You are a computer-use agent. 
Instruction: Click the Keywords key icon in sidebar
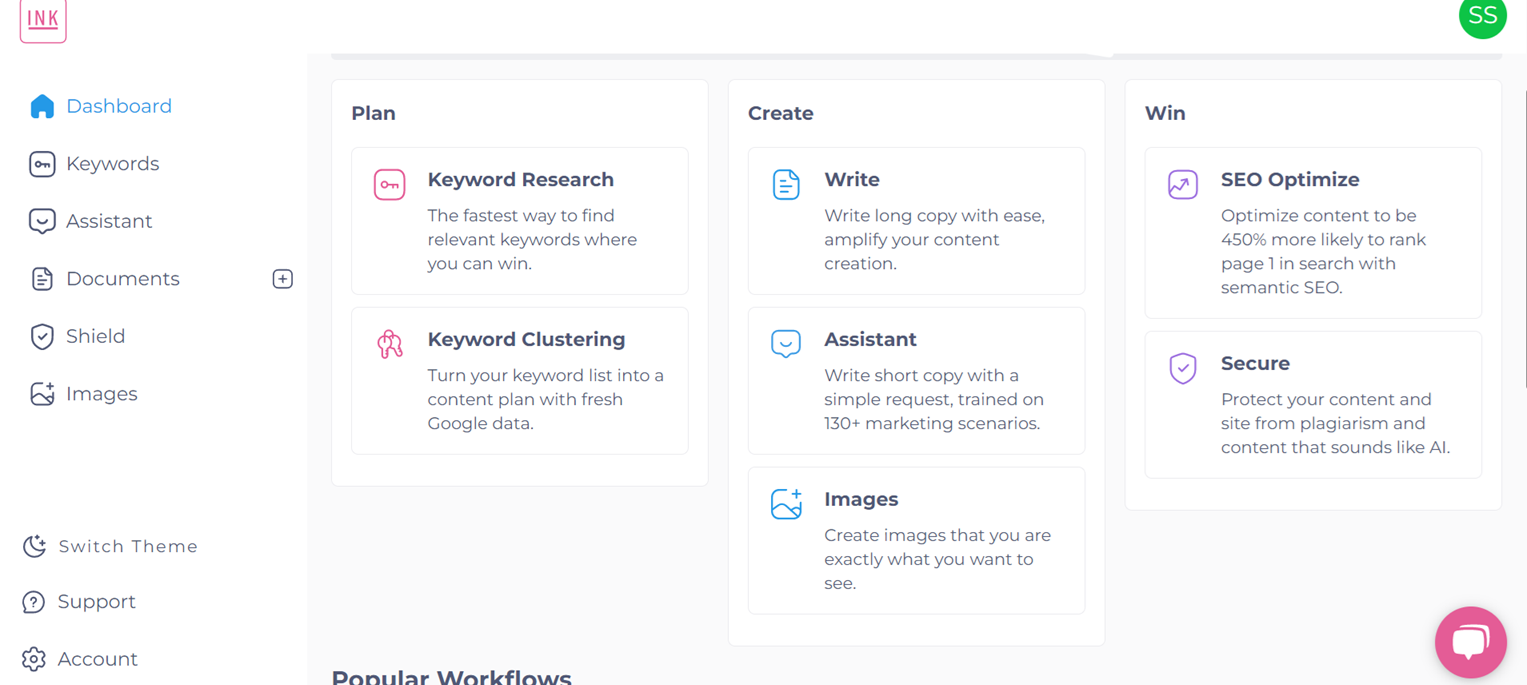[x=42, y=164]
